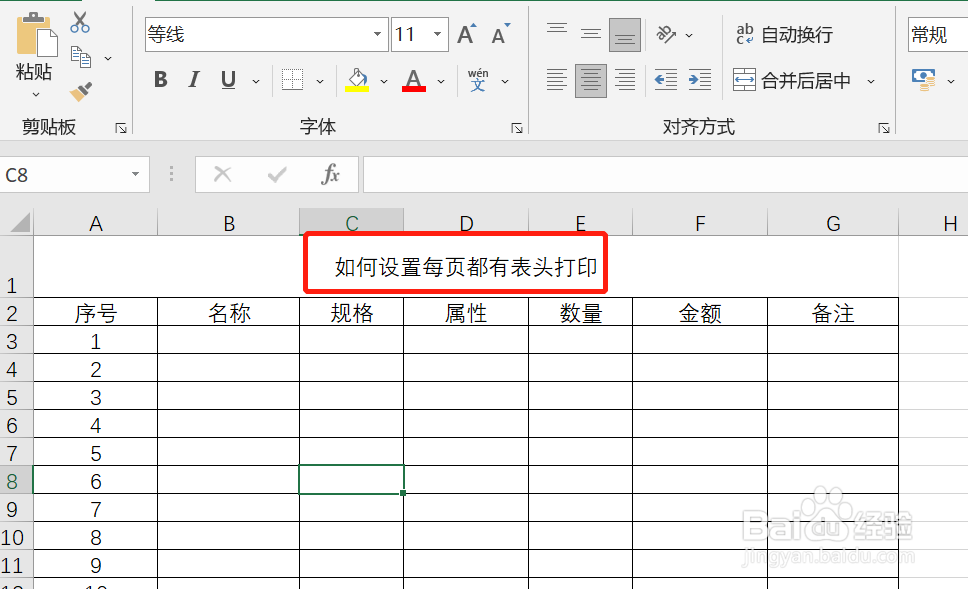Apply left text alignment
The image size is (968, 589).
556,80
